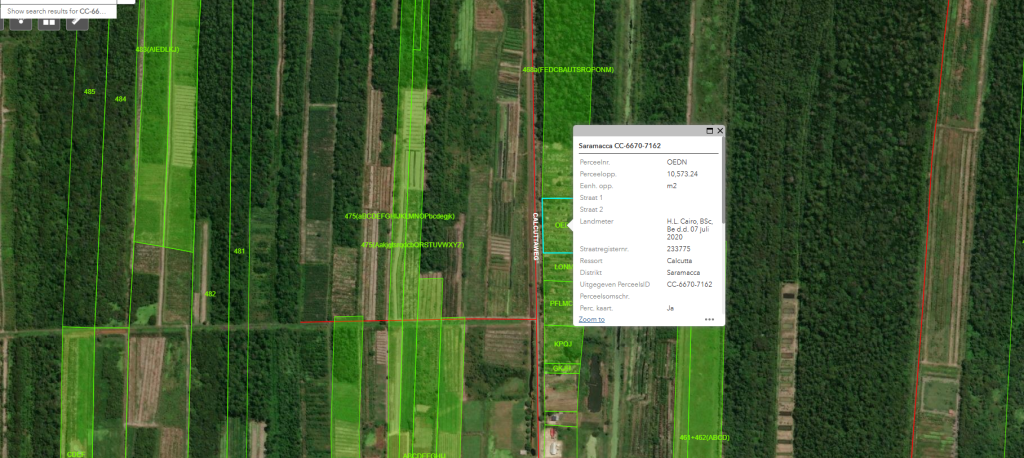1024x458 pixels.
Task: Open the popup's three-dot actions menu
Action: [709, 319]
